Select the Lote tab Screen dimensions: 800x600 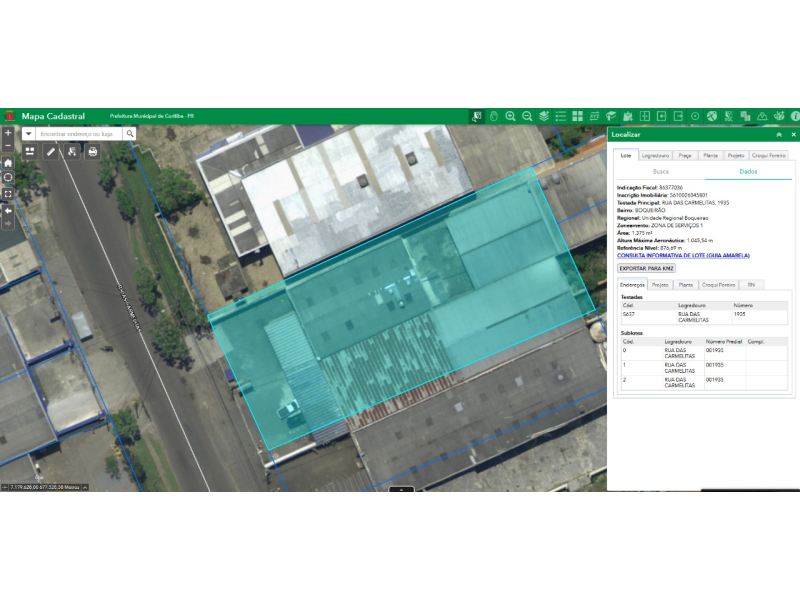(x=626, y=156)
